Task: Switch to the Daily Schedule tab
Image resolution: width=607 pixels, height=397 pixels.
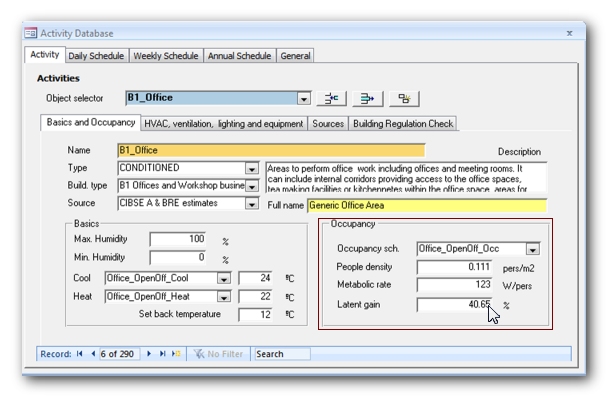Action: click(x=96, y=56)
